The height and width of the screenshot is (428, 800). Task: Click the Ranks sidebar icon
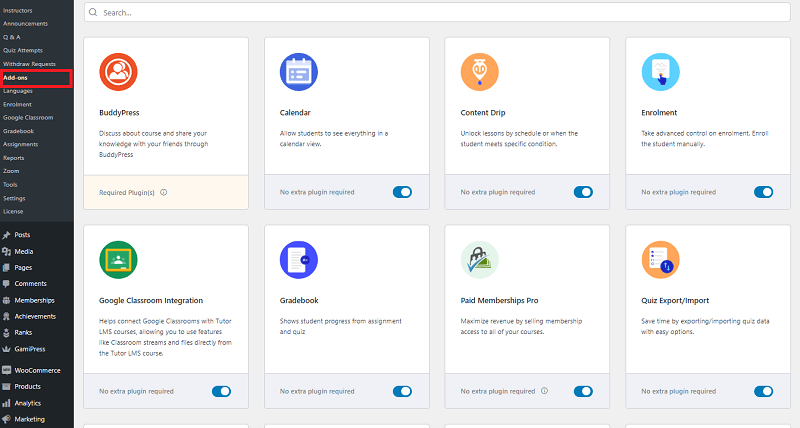tap(6, 333)
